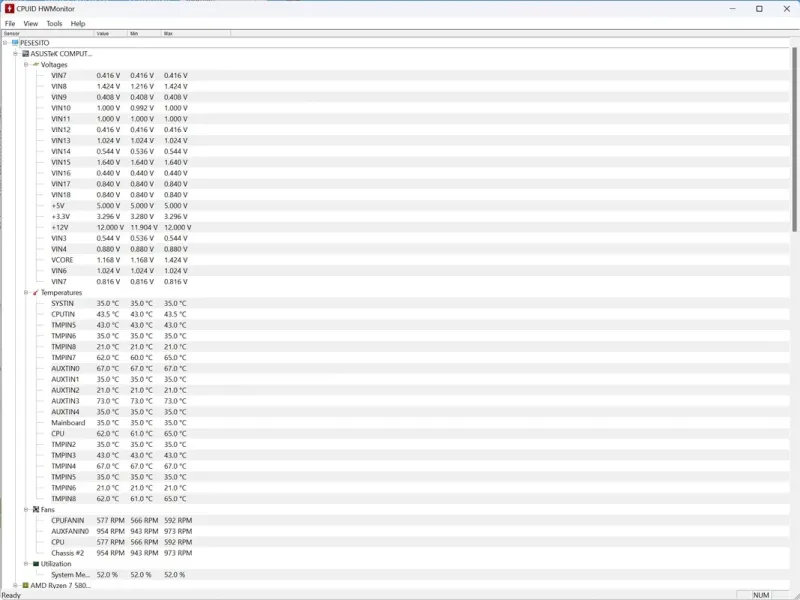Collapse the Fans section
The image size is (800, 600).
[x=26, y=509]
